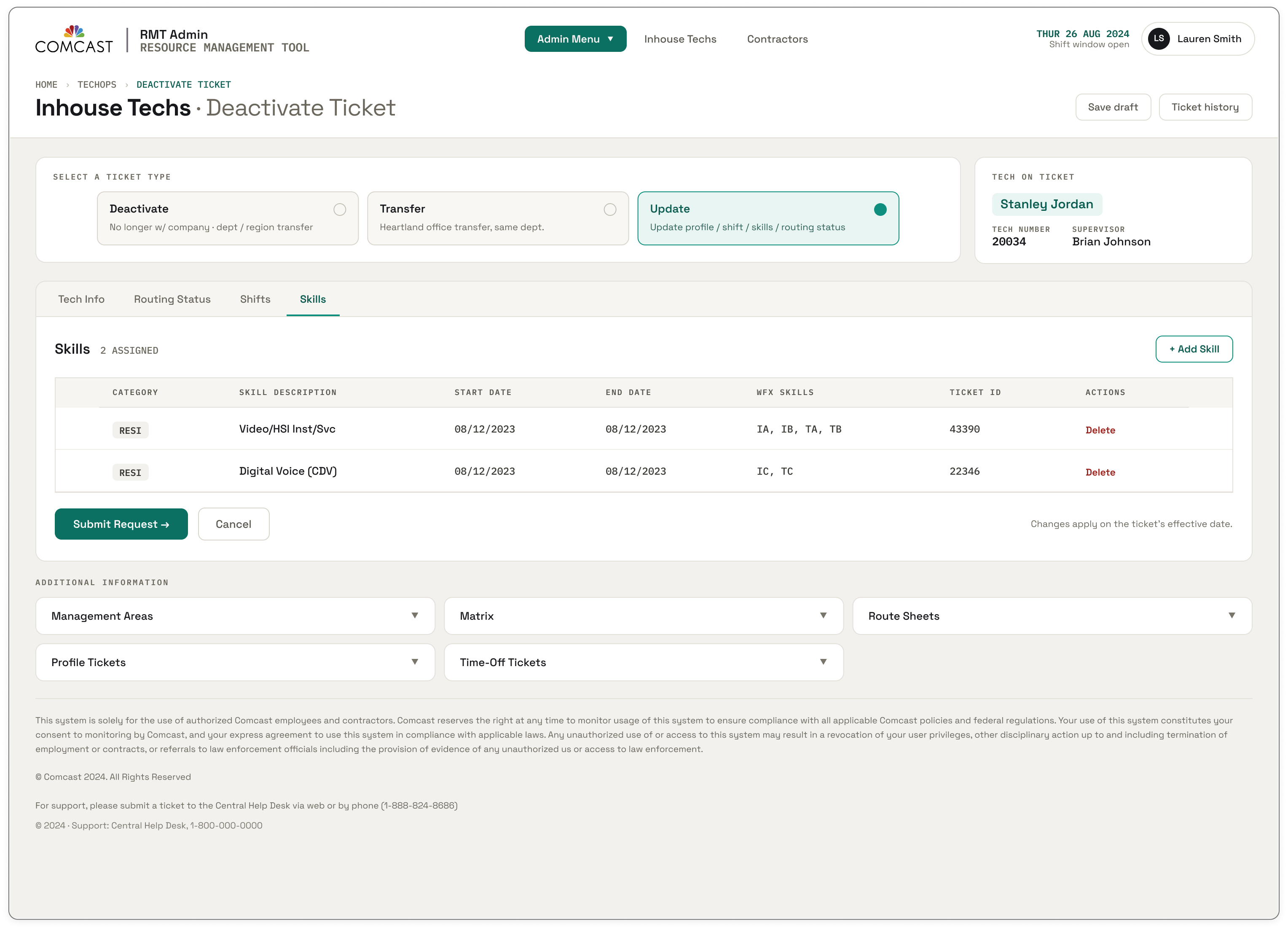Click RESI tag in Digital Voice row
The image size is (1288, 930).
click(130, 472)
